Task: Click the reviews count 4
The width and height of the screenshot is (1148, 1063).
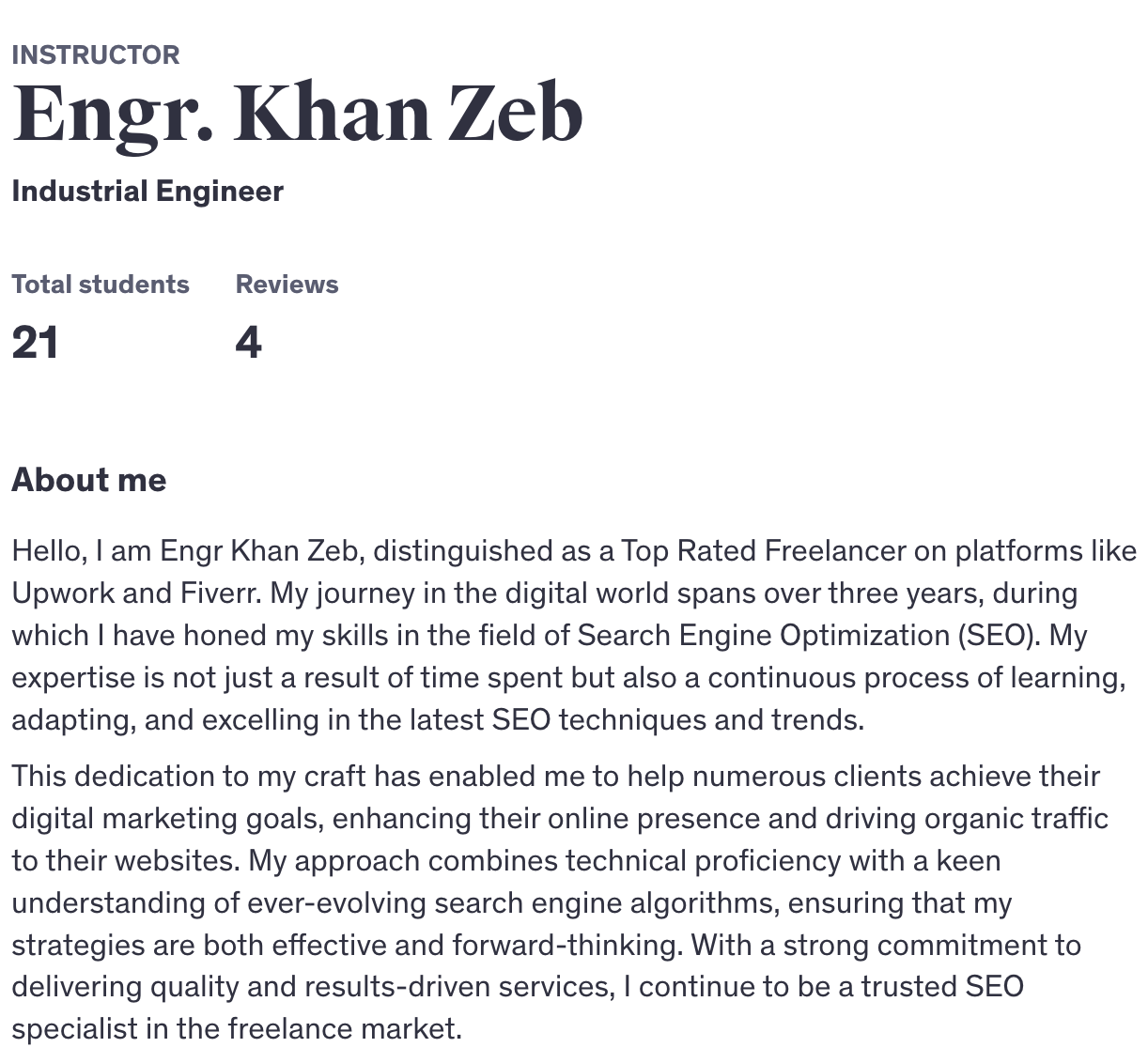Action: click(x=248, y=343)
